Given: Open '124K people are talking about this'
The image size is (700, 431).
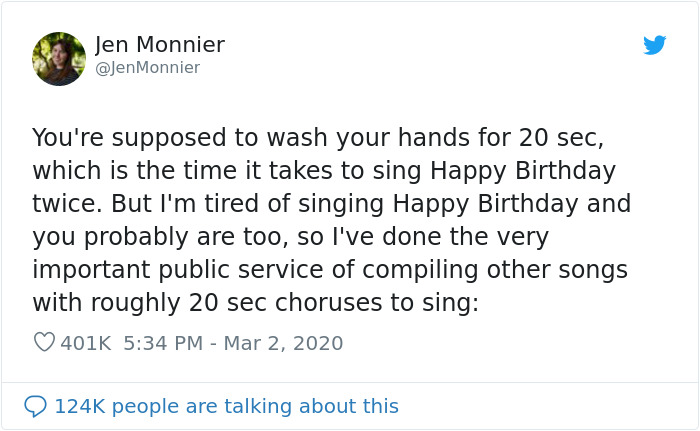Looking at the screenshot, I should pos(226,406).
